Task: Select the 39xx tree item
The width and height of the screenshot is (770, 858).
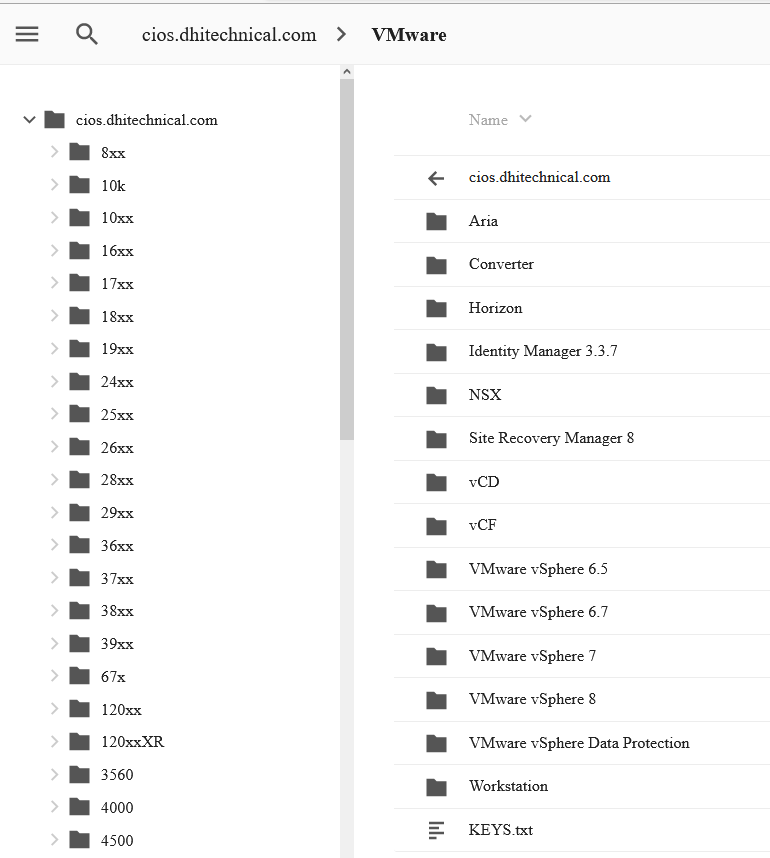Action: click(117, 644)
